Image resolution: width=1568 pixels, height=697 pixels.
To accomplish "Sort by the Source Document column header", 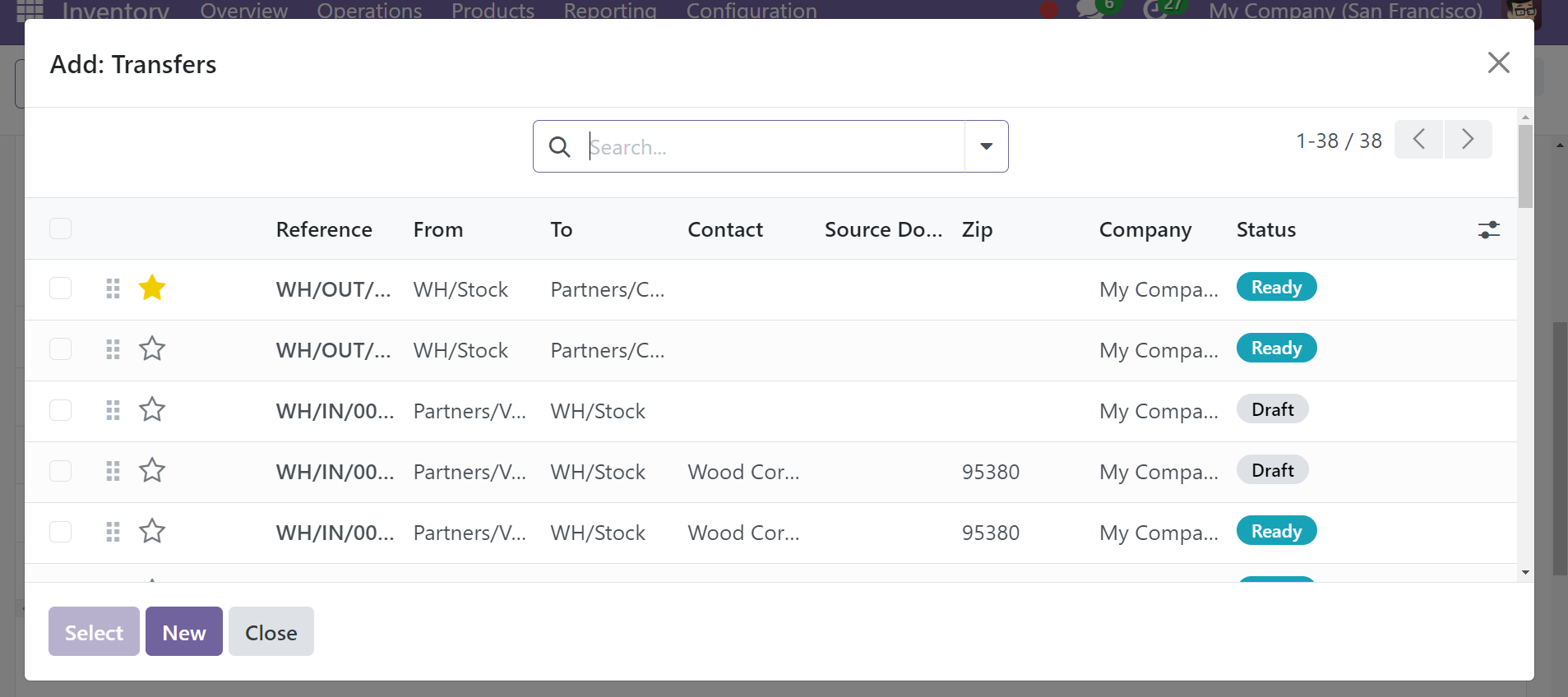I will [x=884, y=229].
